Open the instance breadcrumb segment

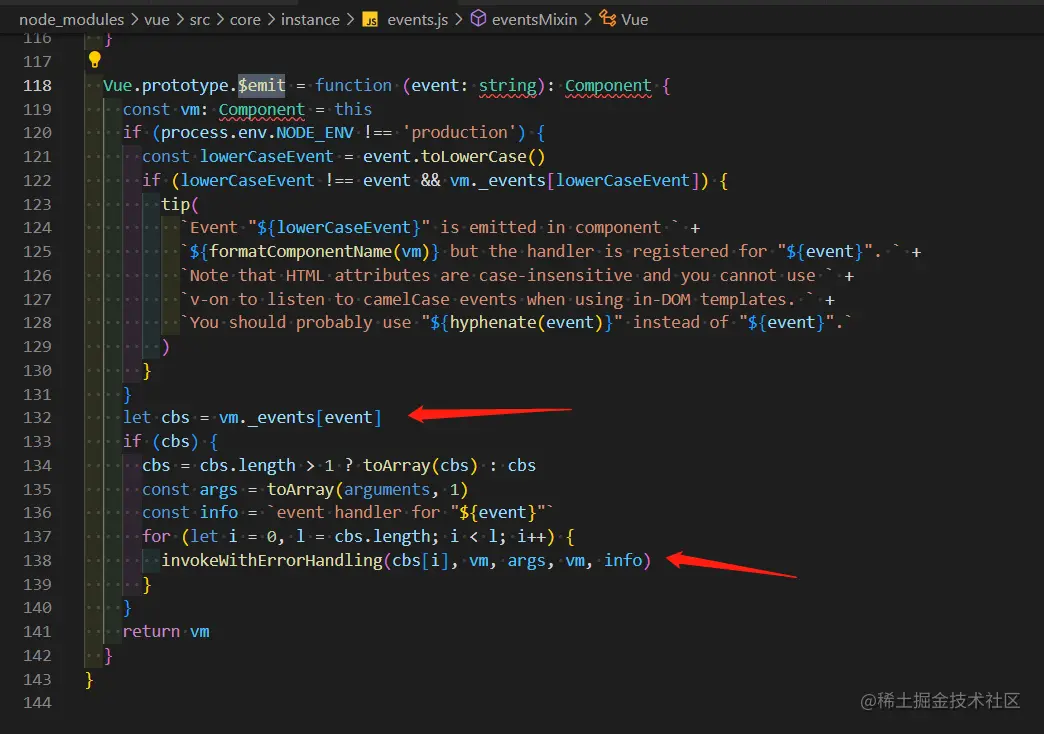pyautogui.click(x=310, y=20)
